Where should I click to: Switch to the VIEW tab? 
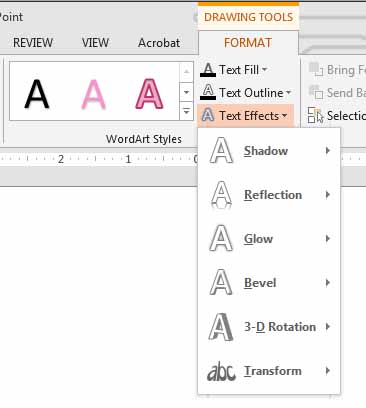click(x=95, y=43)
